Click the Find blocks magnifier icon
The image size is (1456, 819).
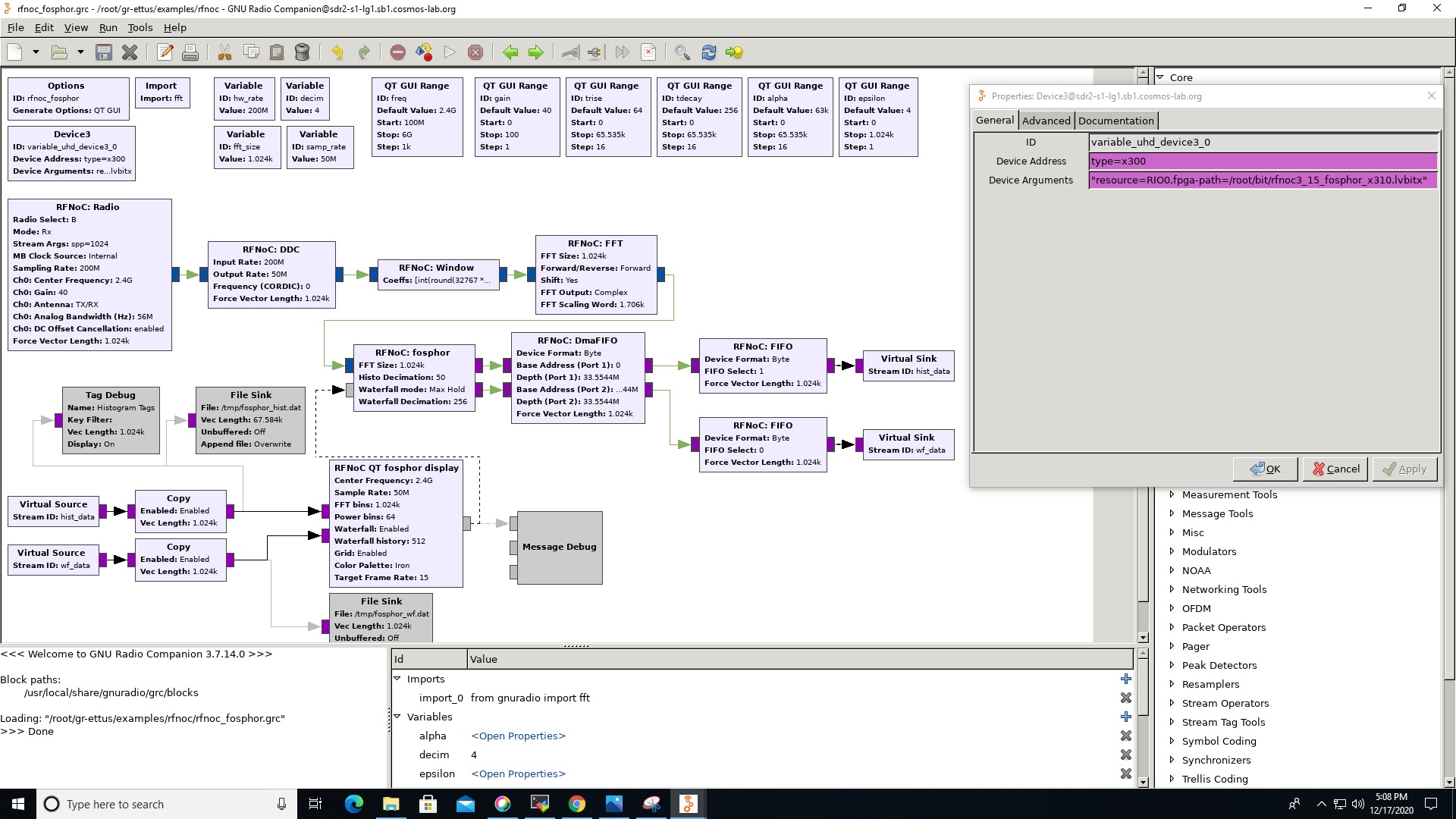tap(682, 52)
